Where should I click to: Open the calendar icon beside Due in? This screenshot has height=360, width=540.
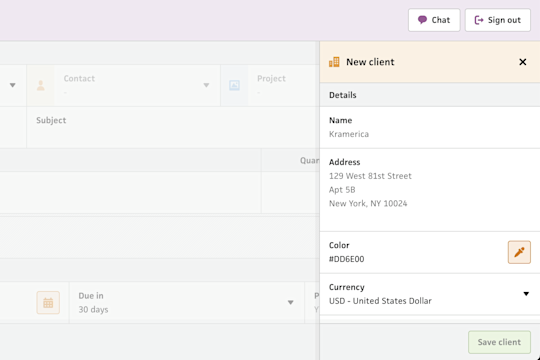tap(48, 302)
